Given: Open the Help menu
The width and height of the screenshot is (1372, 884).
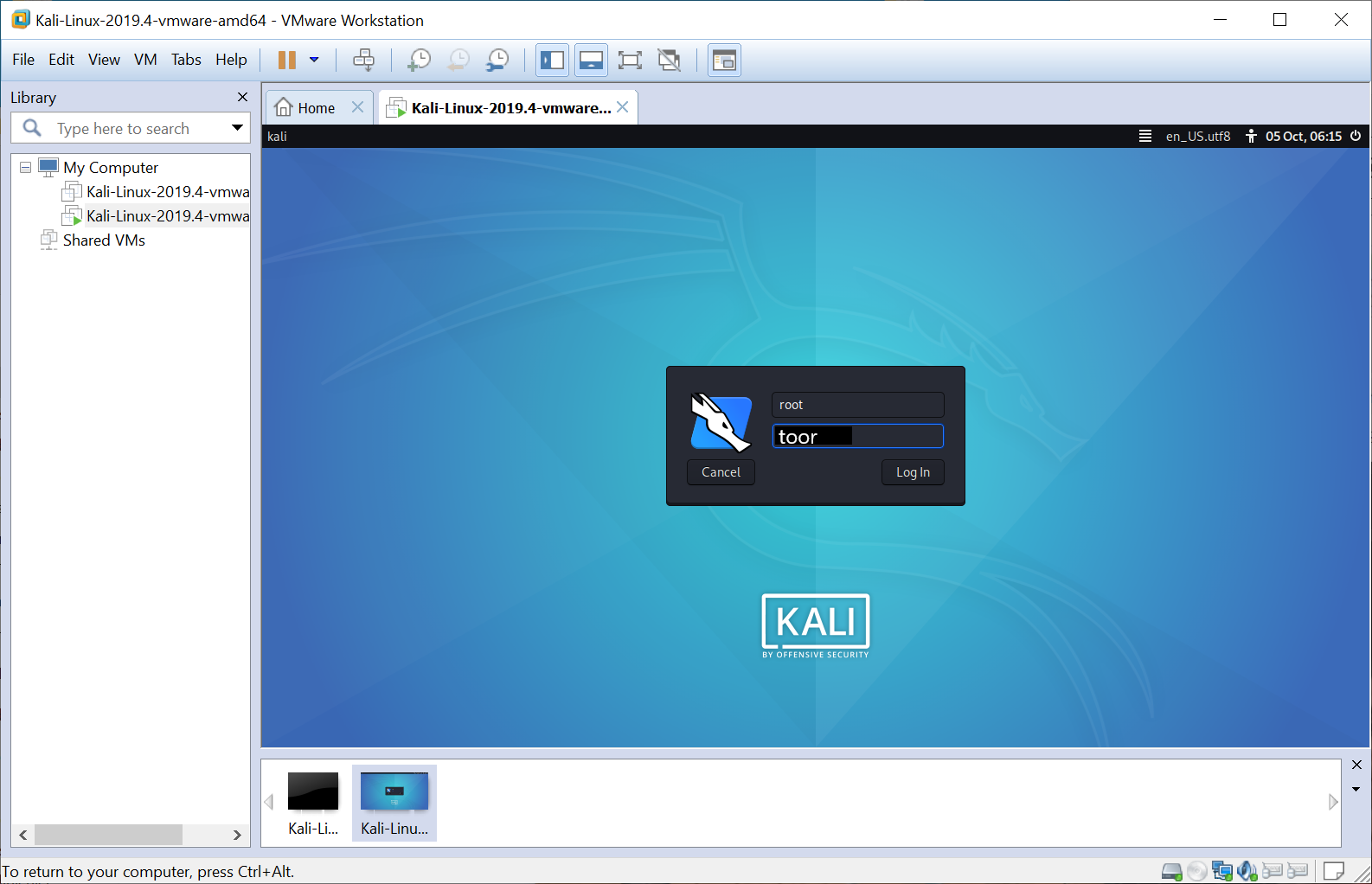Looking at the screenshot, I should click(231, 60).
